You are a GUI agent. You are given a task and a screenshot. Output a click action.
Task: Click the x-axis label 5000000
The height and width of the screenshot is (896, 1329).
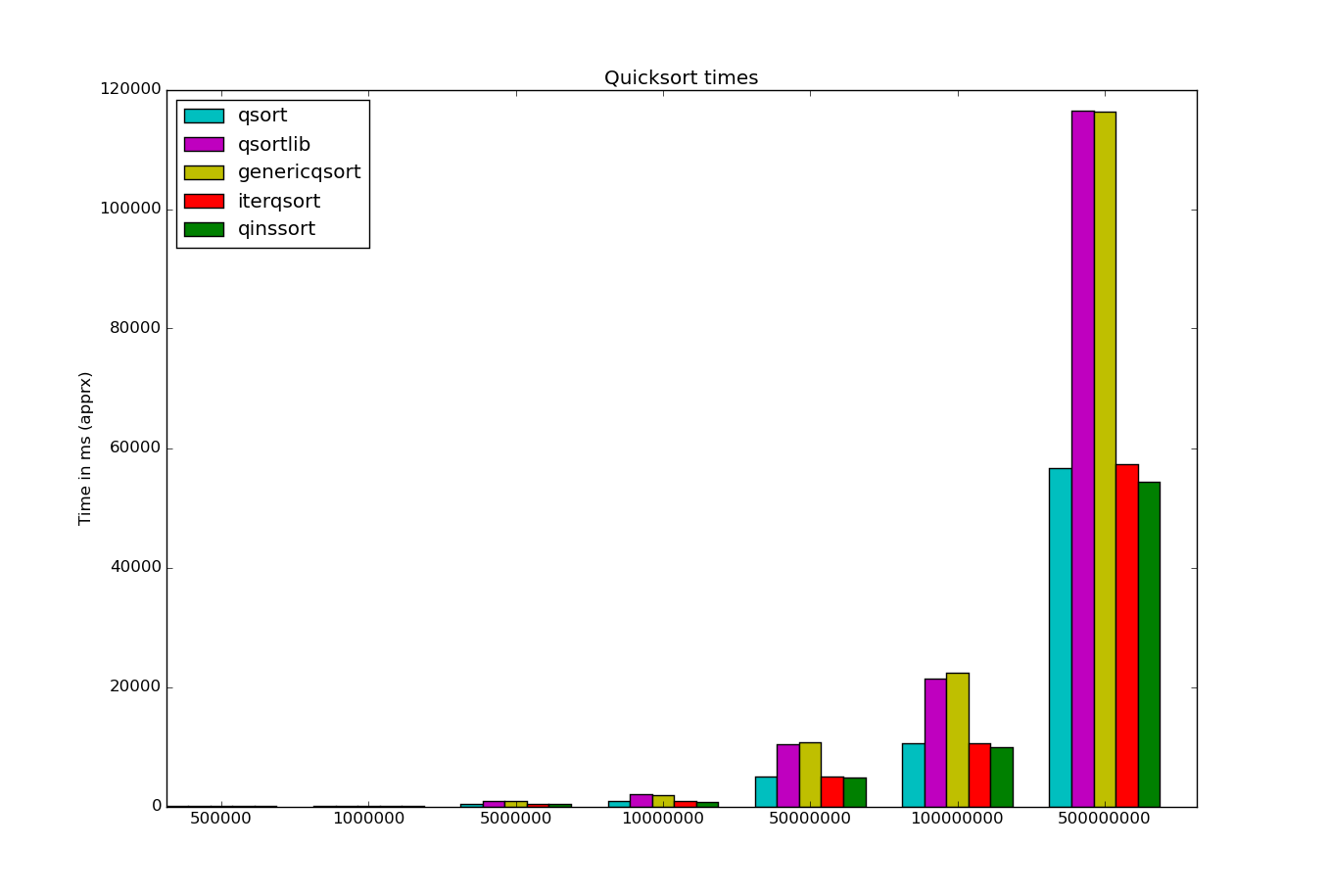[515, 819]
